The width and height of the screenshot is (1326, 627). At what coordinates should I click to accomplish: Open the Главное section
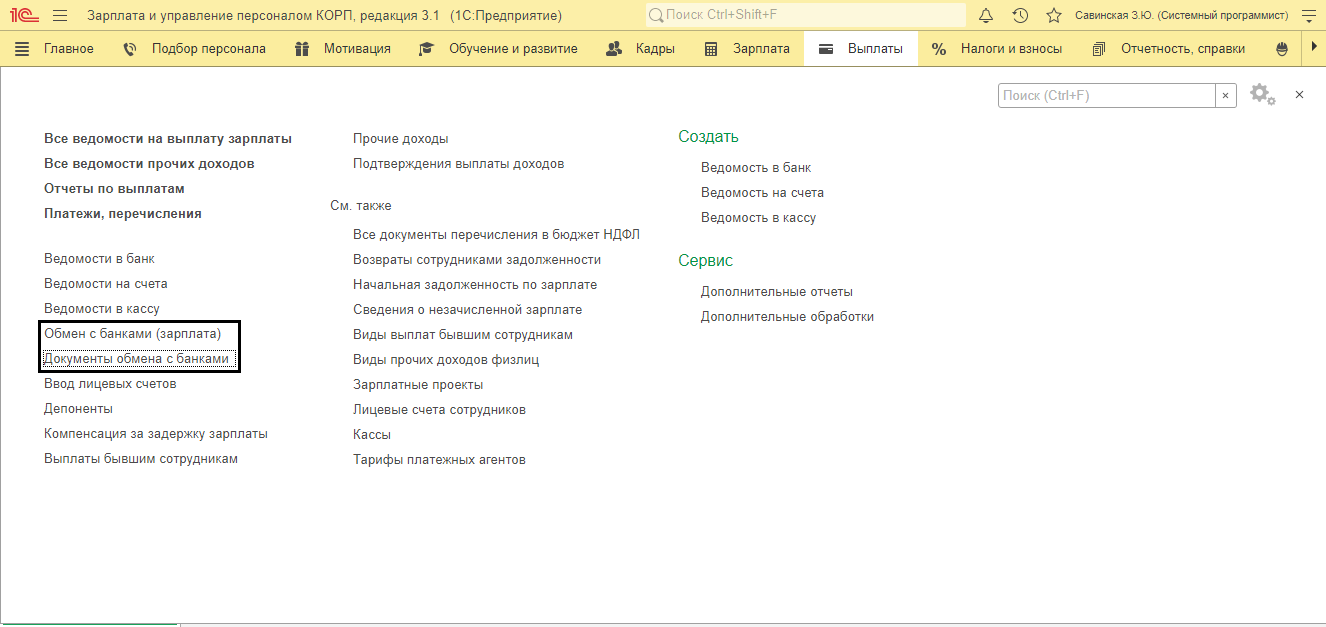coord(55,49)
